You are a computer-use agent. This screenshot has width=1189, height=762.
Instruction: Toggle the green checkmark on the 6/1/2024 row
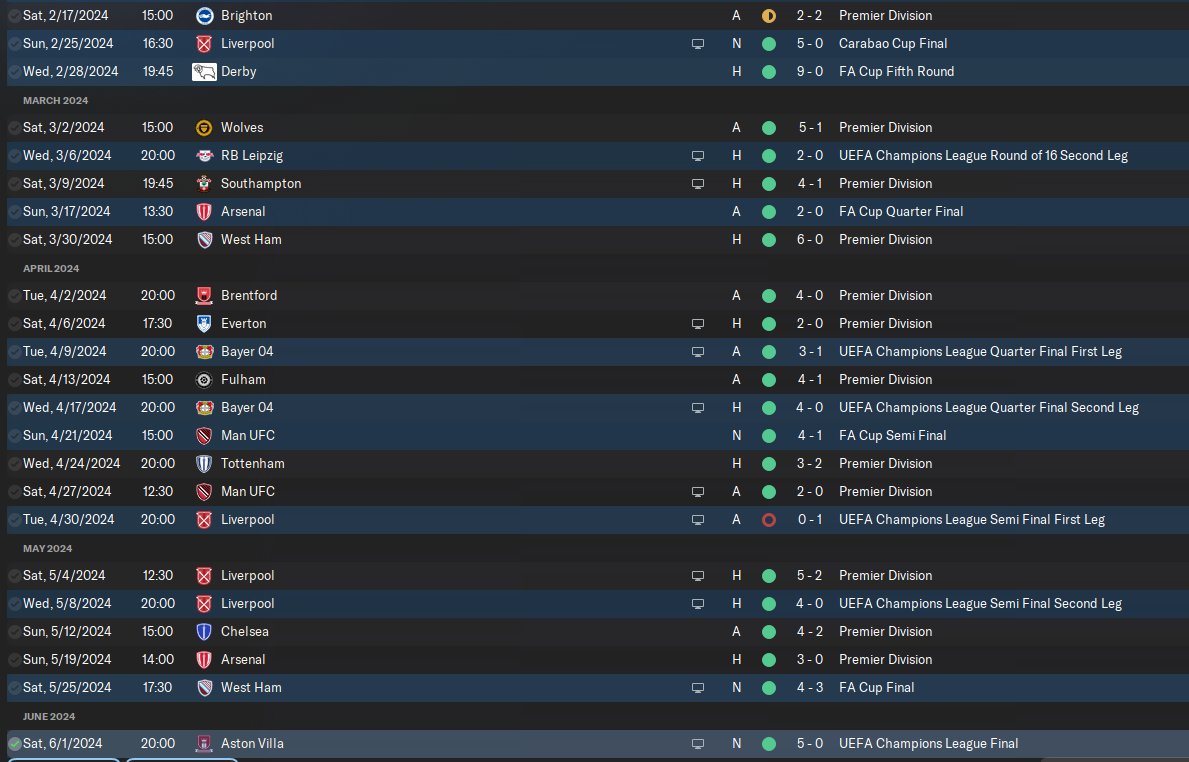click(14, 744)
